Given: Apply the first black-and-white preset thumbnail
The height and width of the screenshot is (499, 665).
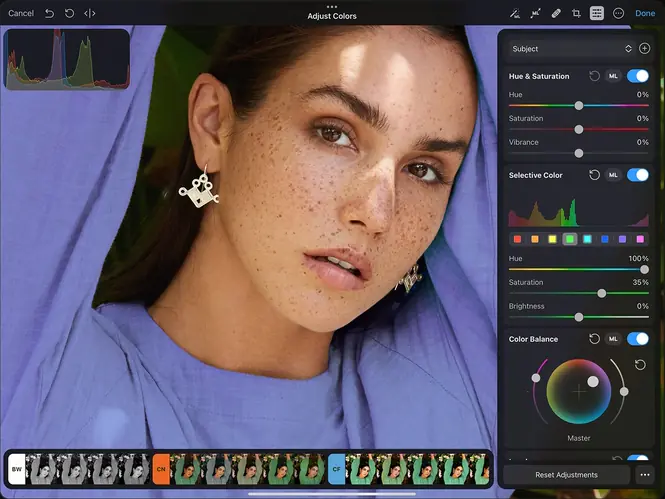Looking at the screenshot, I should [x=41, y=469].
